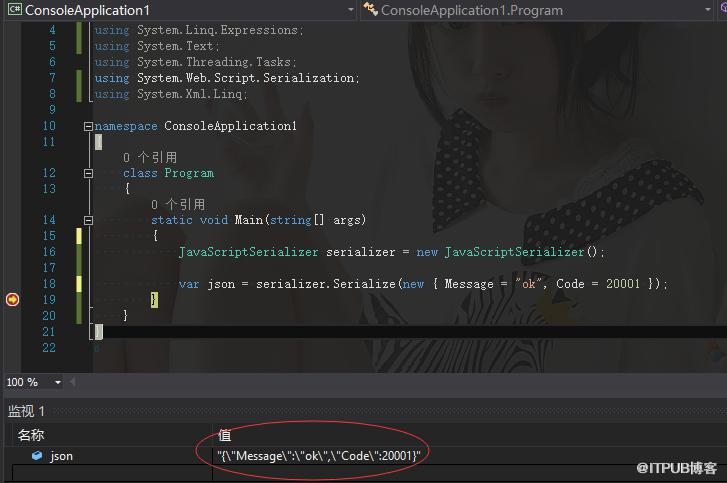Viewport: 727px width, 483px height.
Task: Click the 'serializer.Serialize' call on line 18
Action: pyautogui.click(x=325, y=284)
